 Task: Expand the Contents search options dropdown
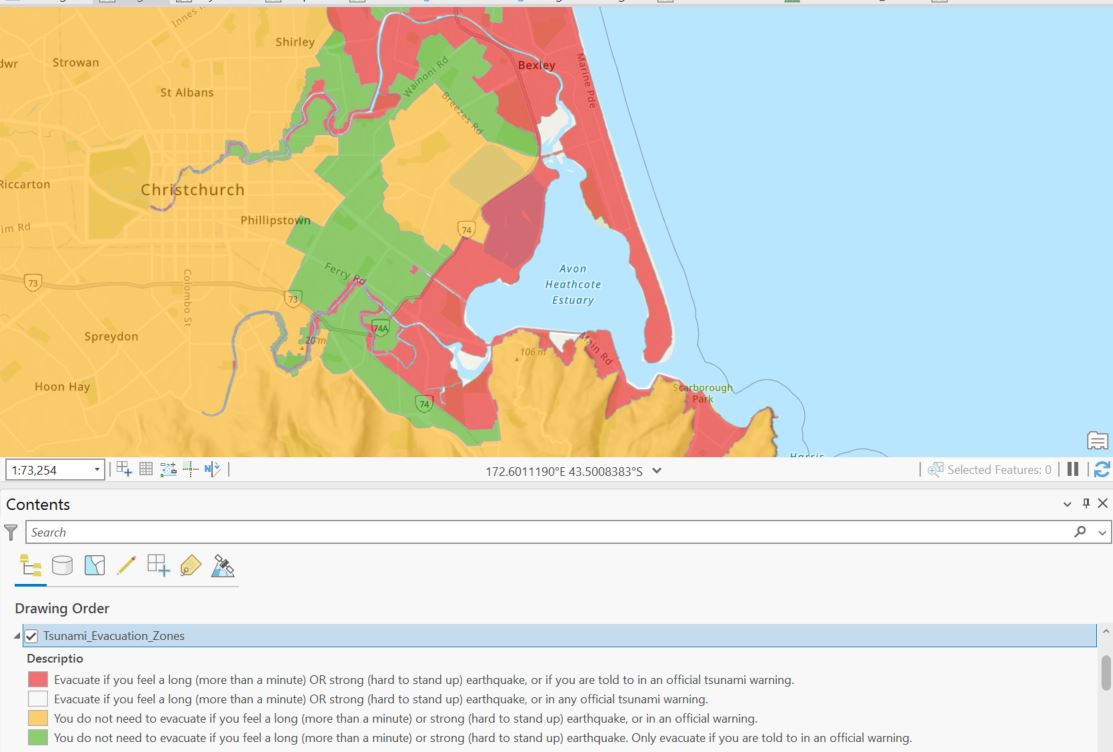1102,532
